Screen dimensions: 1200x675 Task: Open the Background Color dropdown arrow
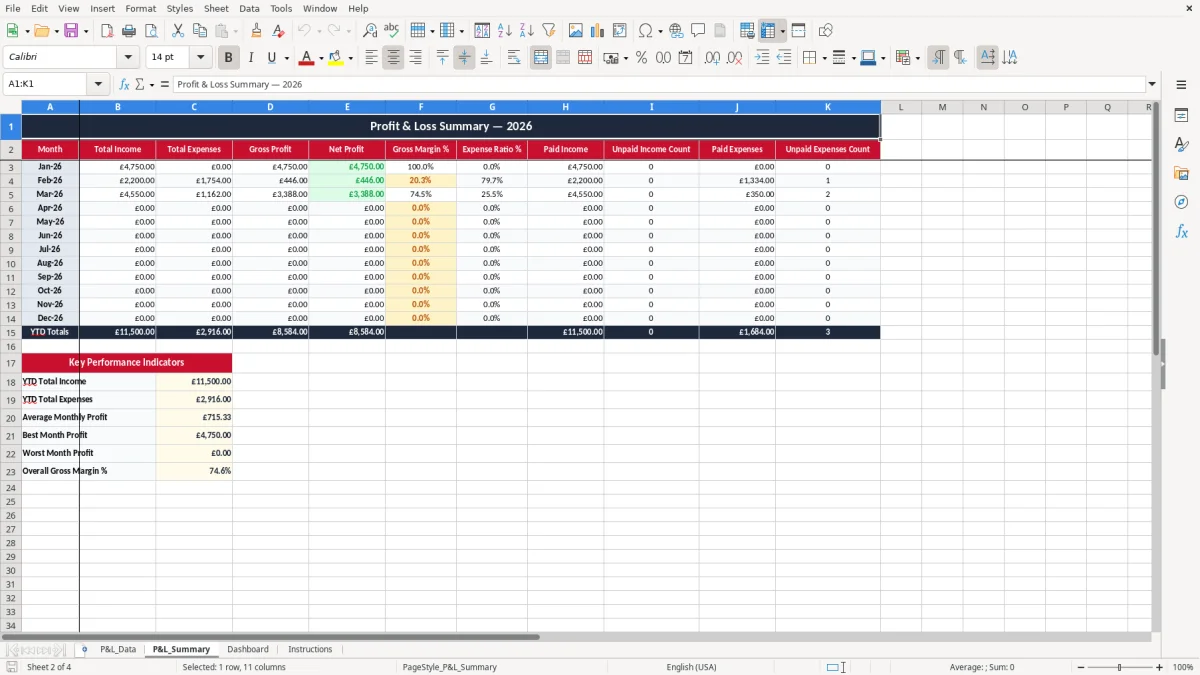click(351, 58)
